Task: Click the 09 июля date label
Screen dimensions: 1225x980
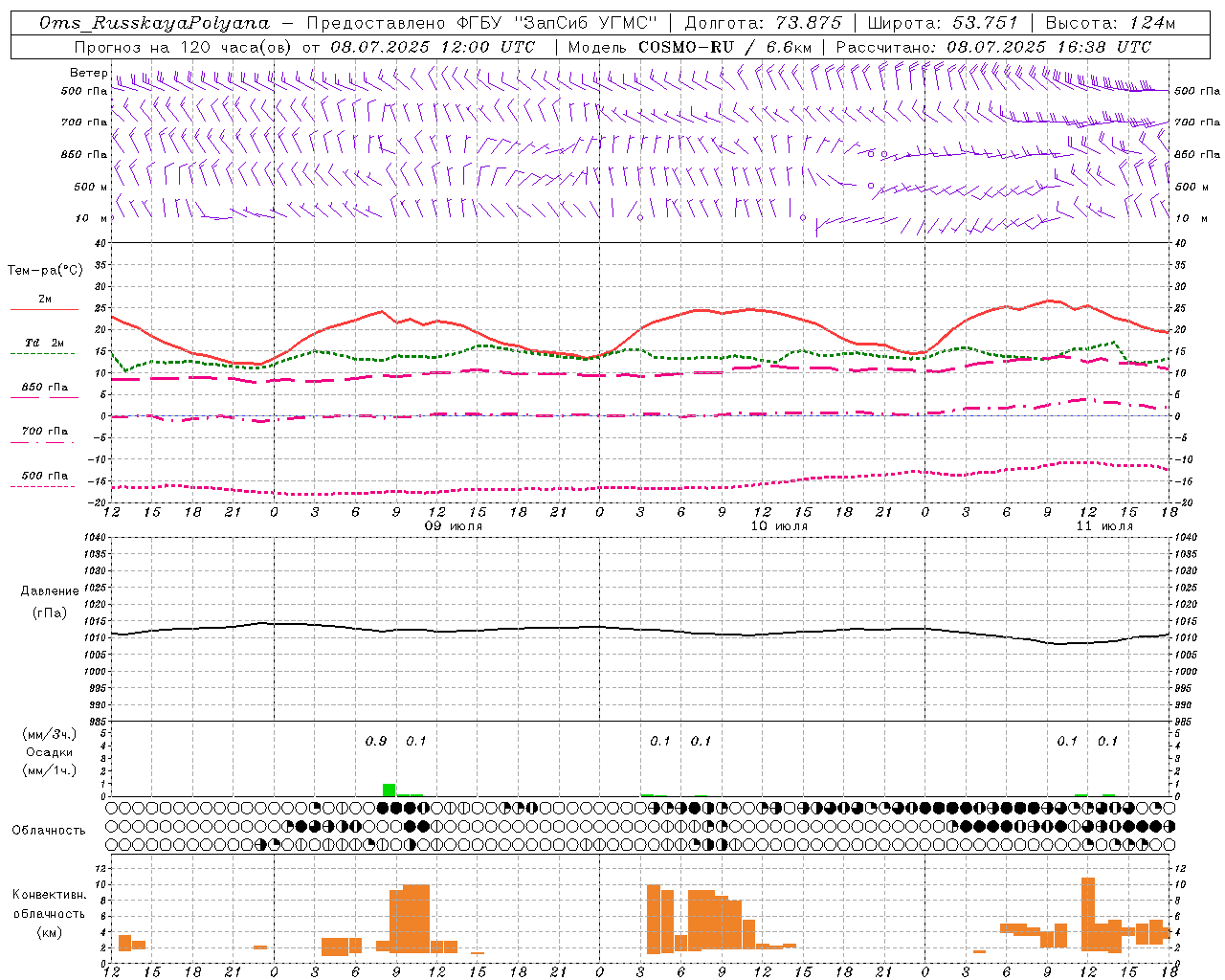Action: 454,526
